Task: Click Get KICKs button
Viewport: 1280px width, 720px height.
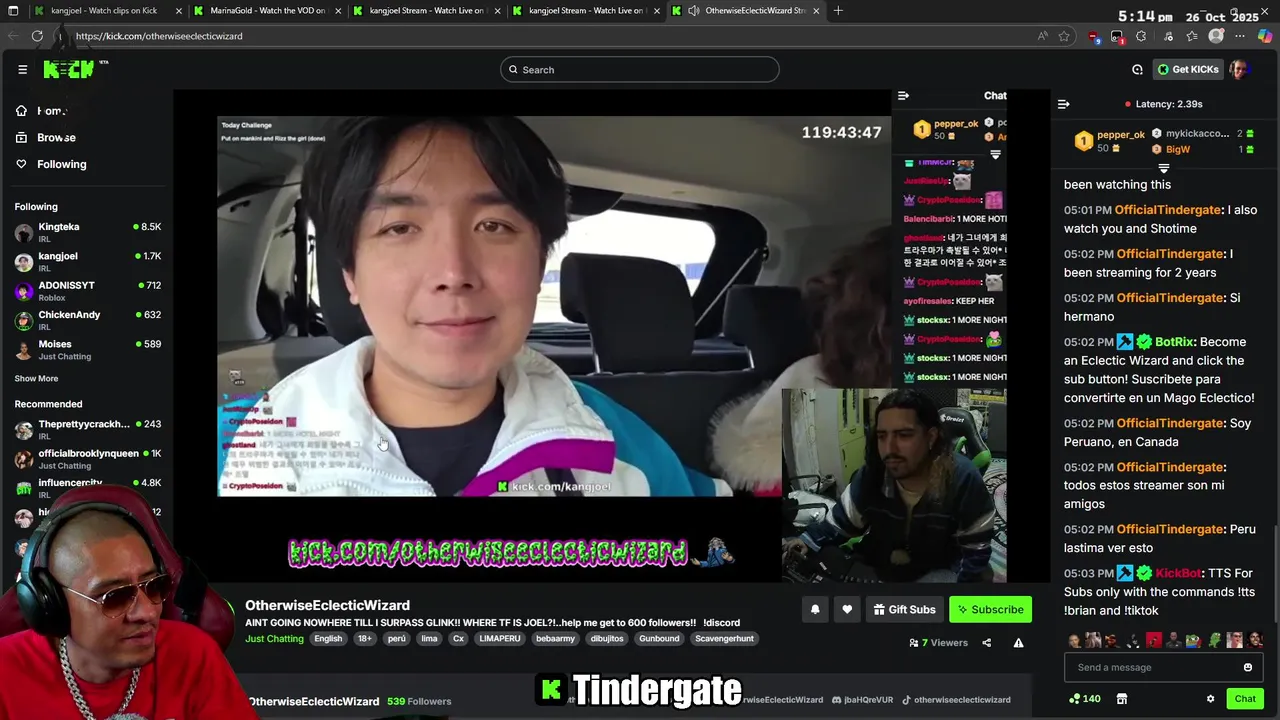Action: (1188, 69)
